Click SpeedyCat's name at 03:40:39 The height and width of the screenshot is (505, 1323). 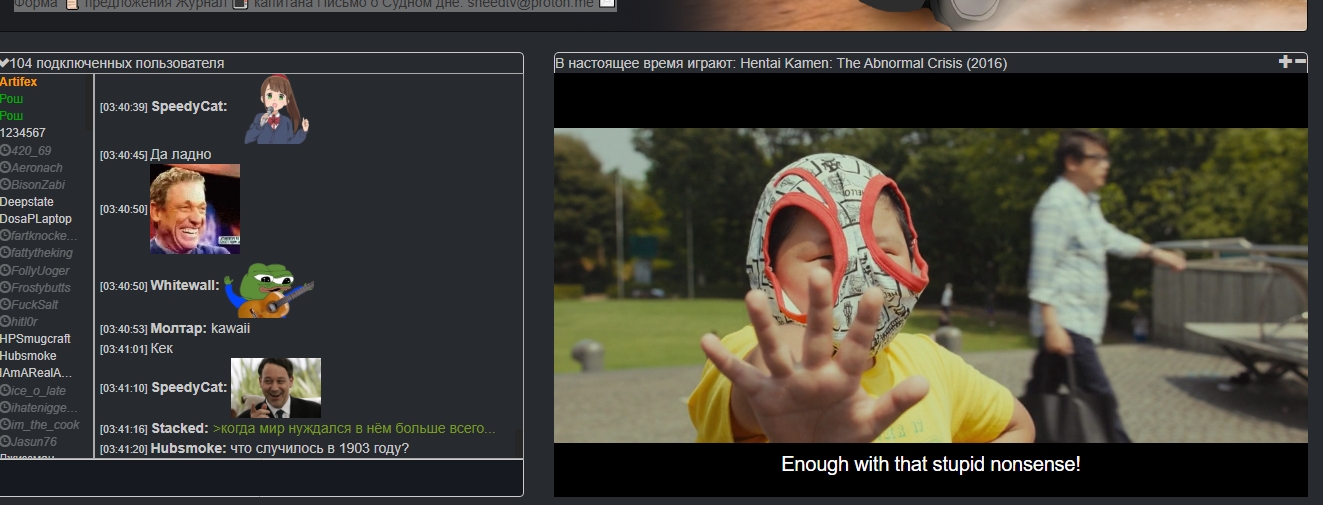tap(189, 106)
